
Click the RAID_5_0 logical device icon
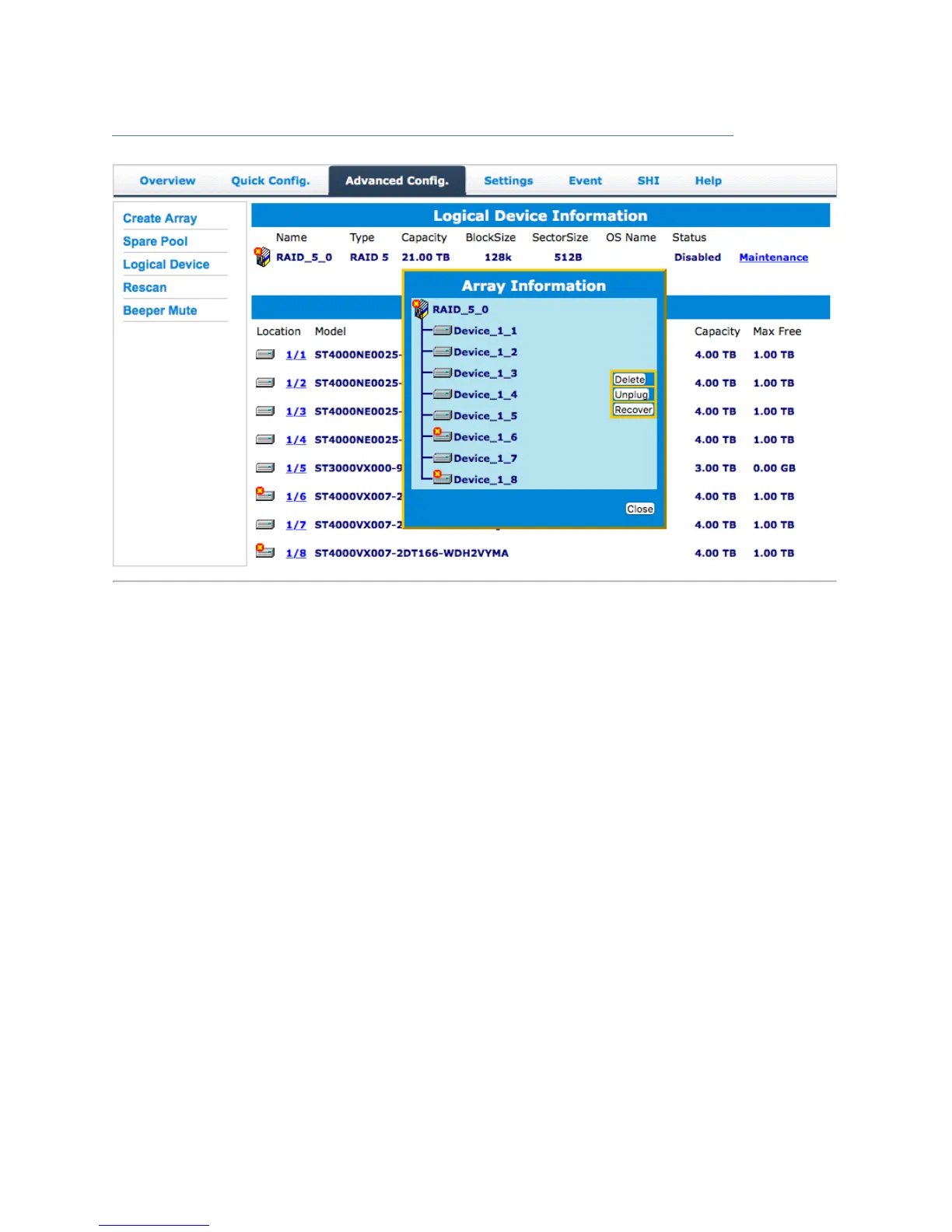[263, 257]
